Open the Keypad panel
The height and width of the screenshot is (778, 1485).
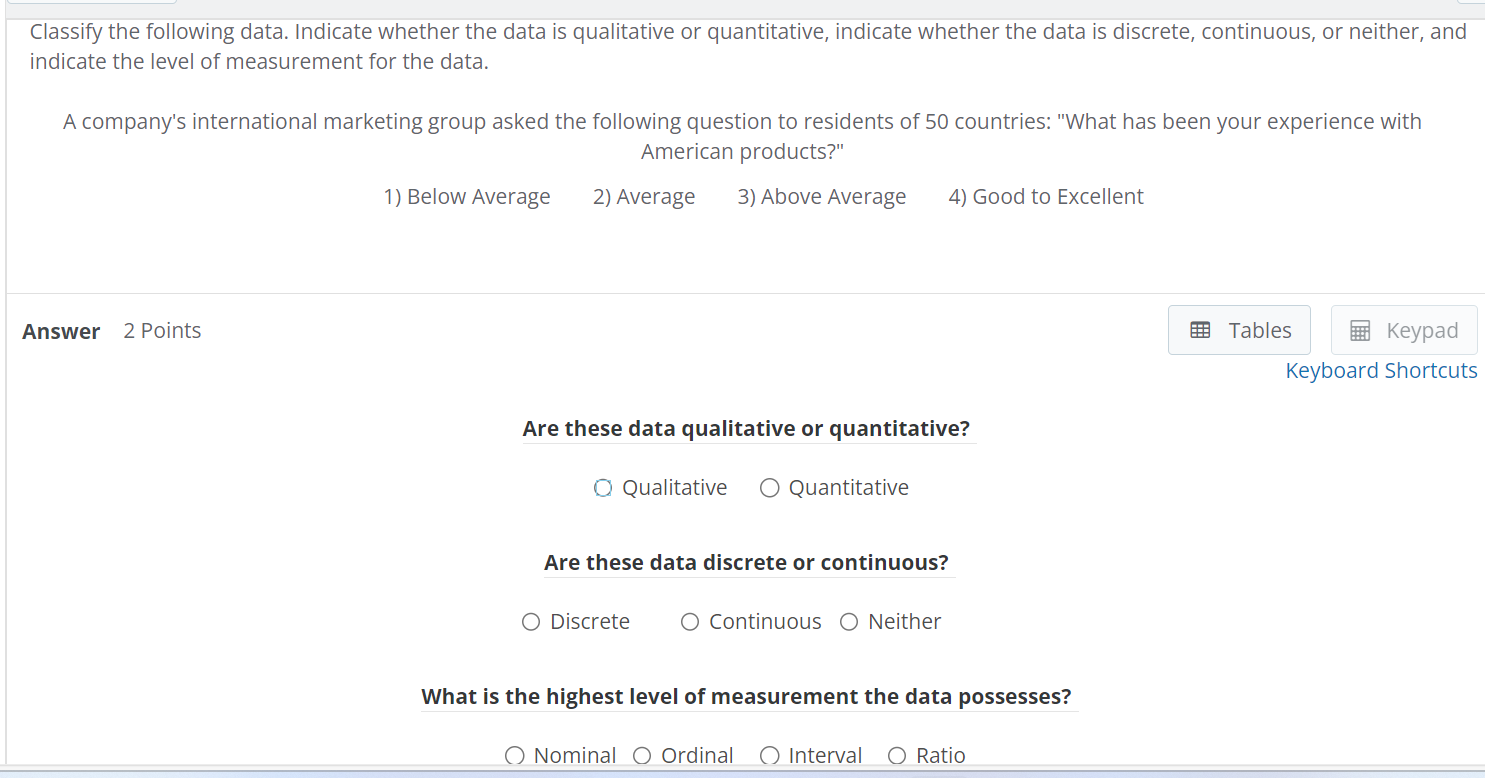click(1404, 330)
